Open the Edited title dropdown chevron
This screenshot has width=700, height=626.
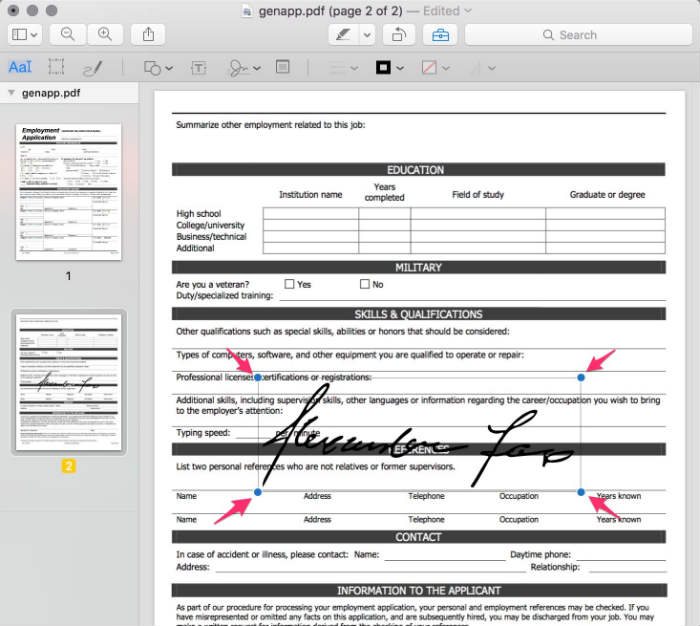tap(468, 11)
